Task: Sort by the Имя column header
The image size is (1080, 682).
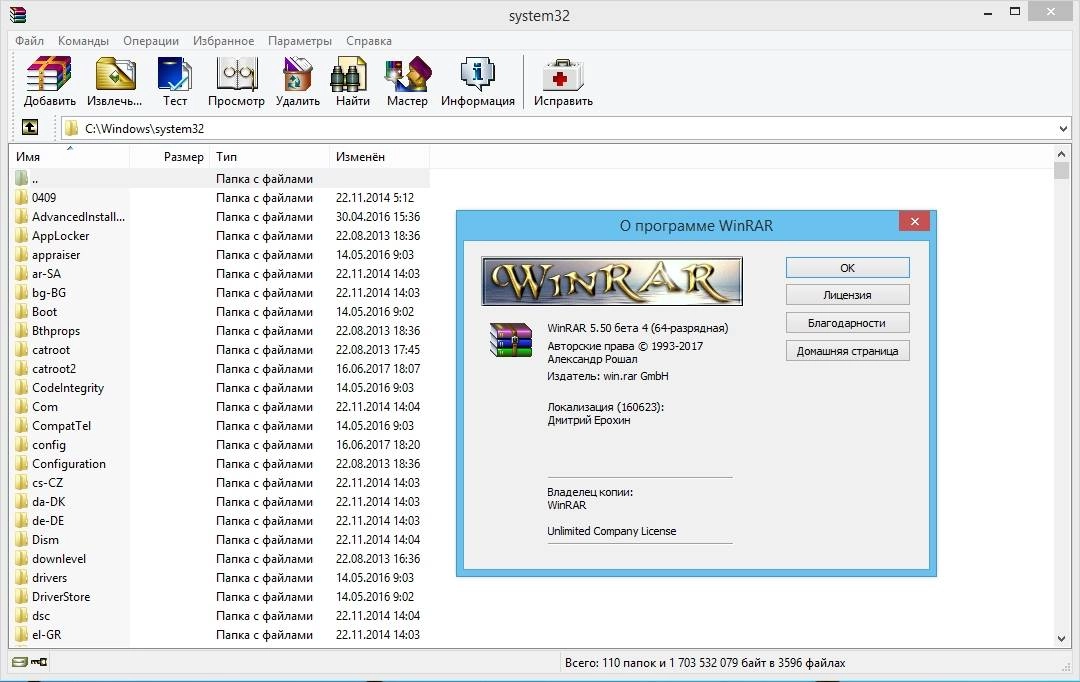Action: [x=70, y=156]
